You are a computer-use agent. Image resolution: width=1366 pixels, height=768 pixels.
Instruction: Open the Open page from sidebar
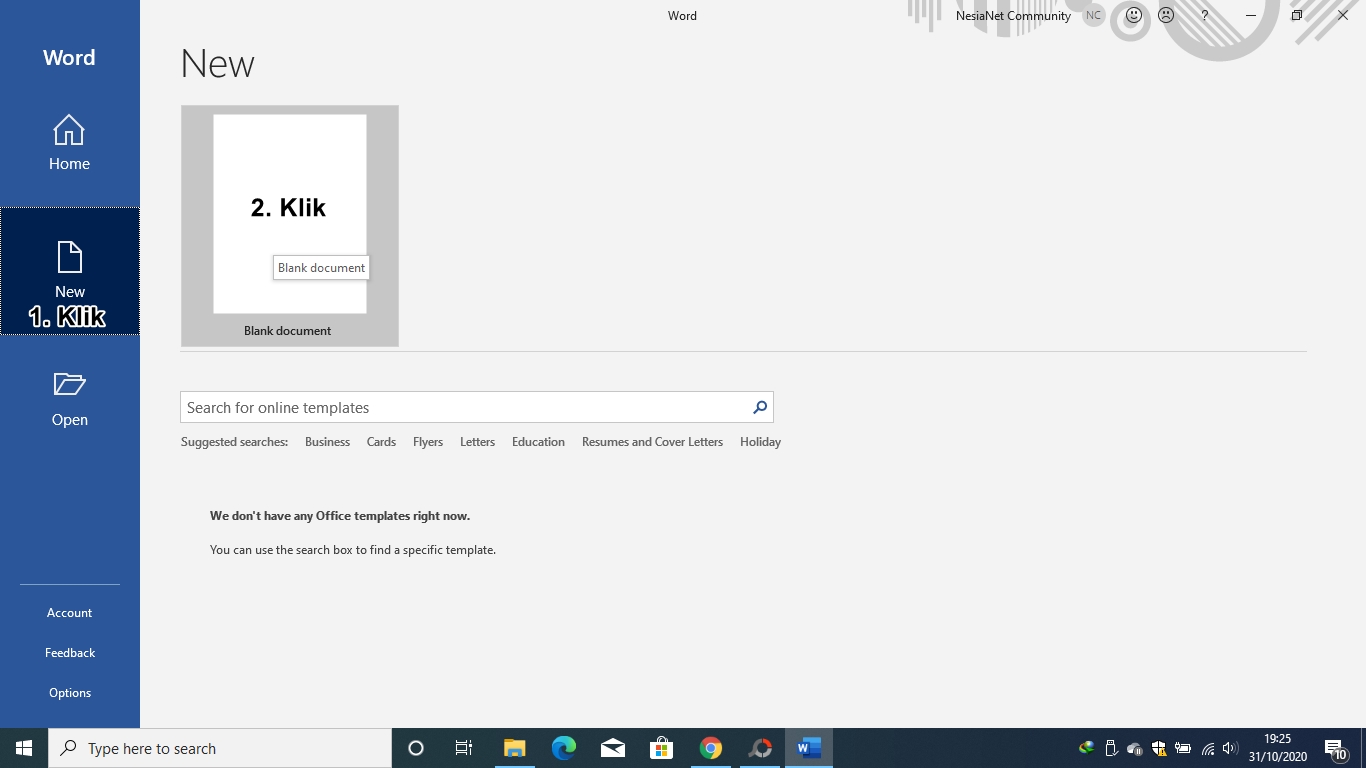point(69,399)
